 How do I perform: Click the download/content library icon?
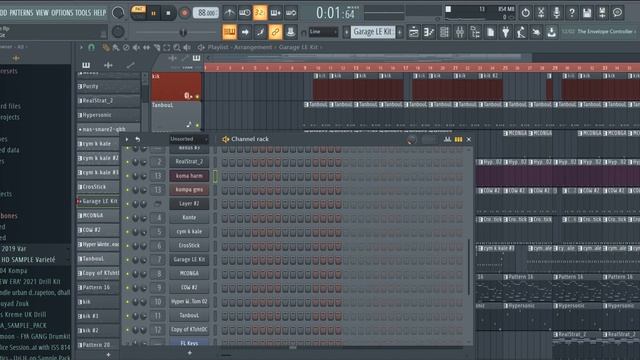(x=551, y=32)
